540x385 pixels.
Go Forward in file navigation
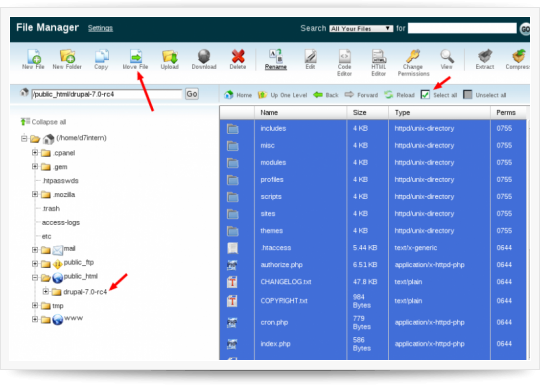pyautogui.click(x=361, y=95)
